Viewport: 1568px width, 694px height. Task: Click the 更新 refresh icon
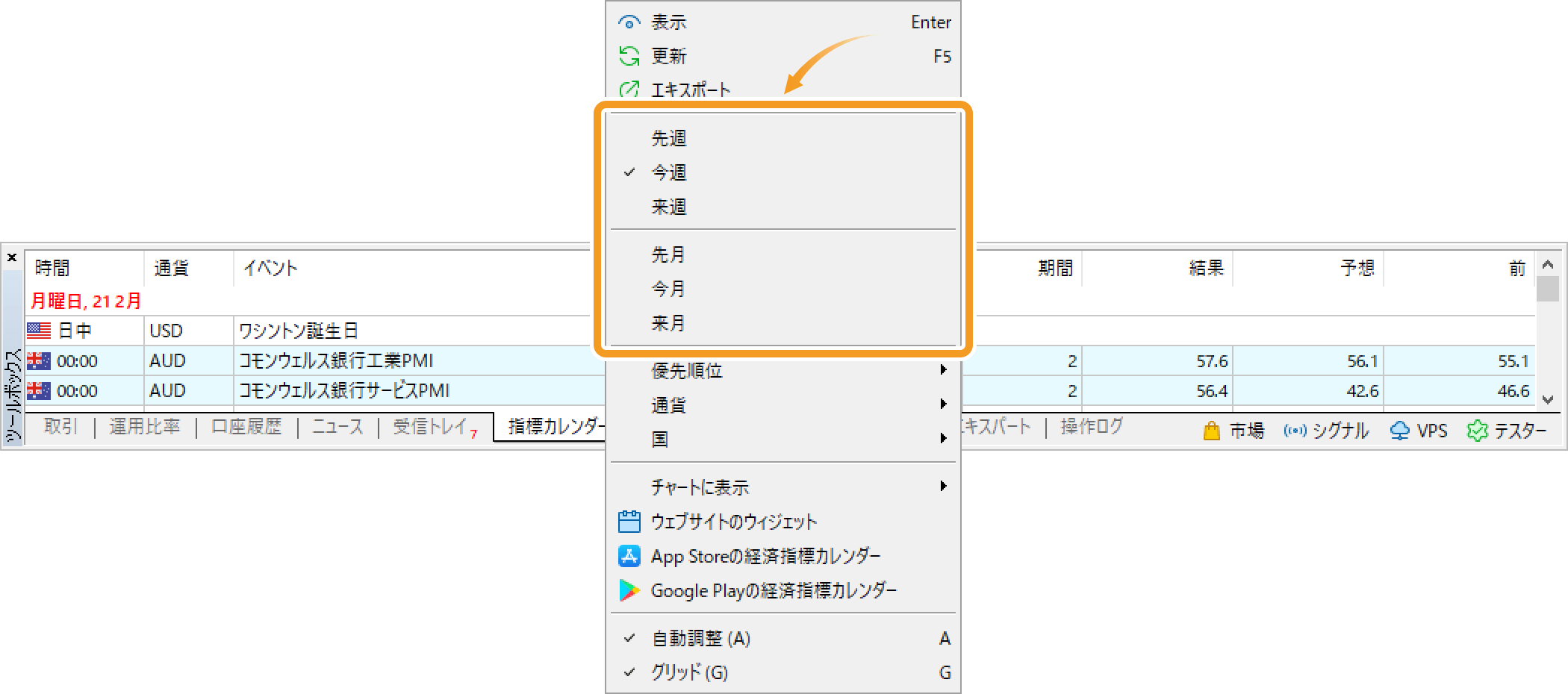click(629, 56)
